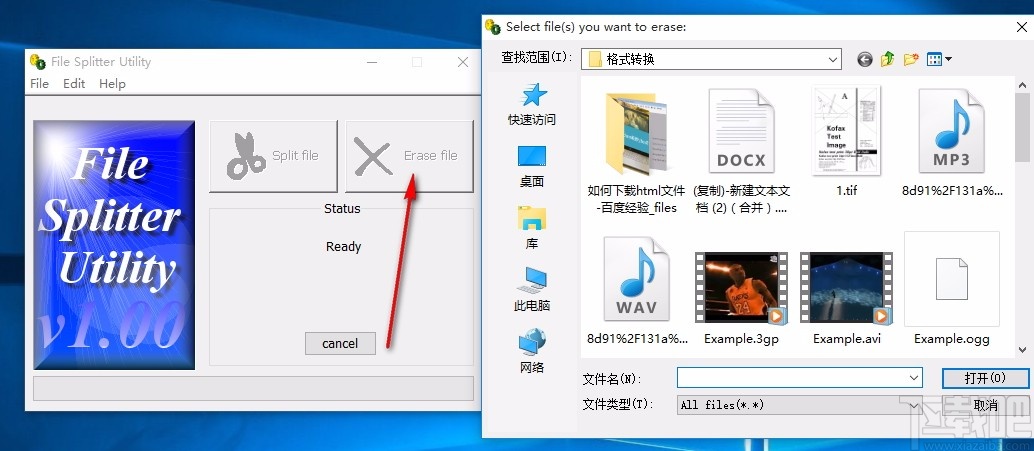Click the 取消 button
Image resolution: width=1034 pixels, height=451 pixels.
985,405
